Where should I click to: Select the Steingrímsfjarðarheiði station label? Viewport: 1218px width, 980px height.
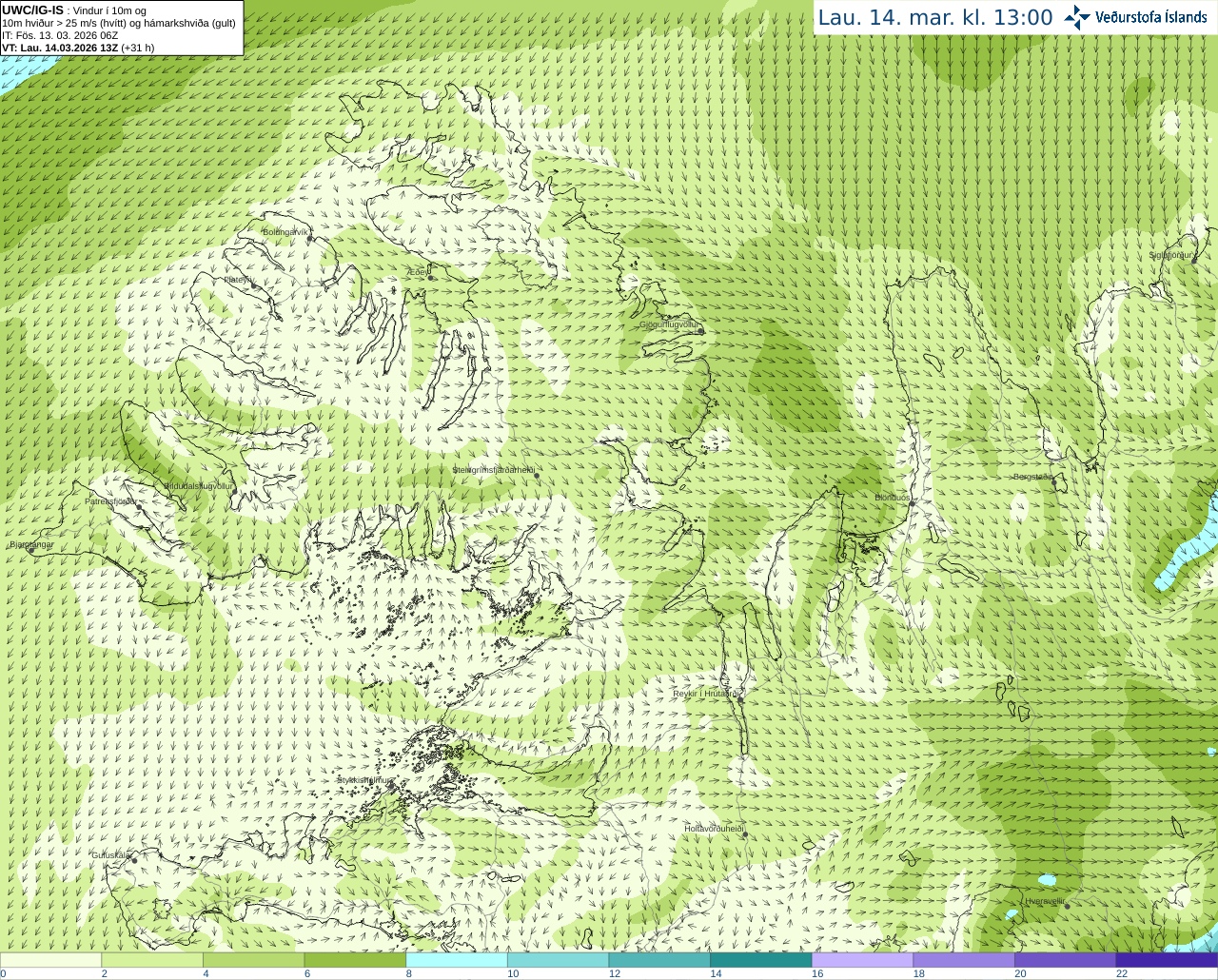(493, 470)
